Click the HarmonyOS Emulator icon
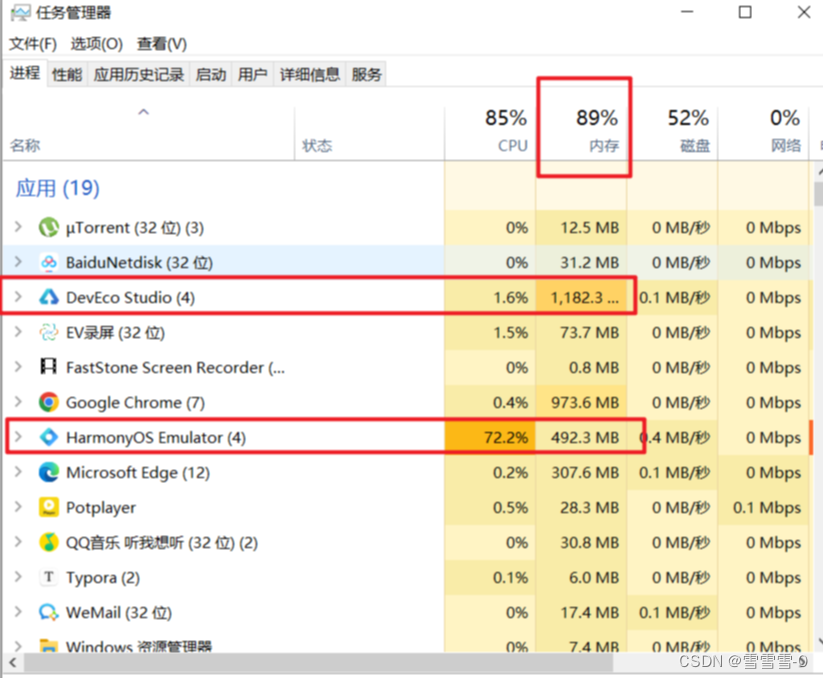The width and height of the screenshot is (823, 678). [48, 437]
